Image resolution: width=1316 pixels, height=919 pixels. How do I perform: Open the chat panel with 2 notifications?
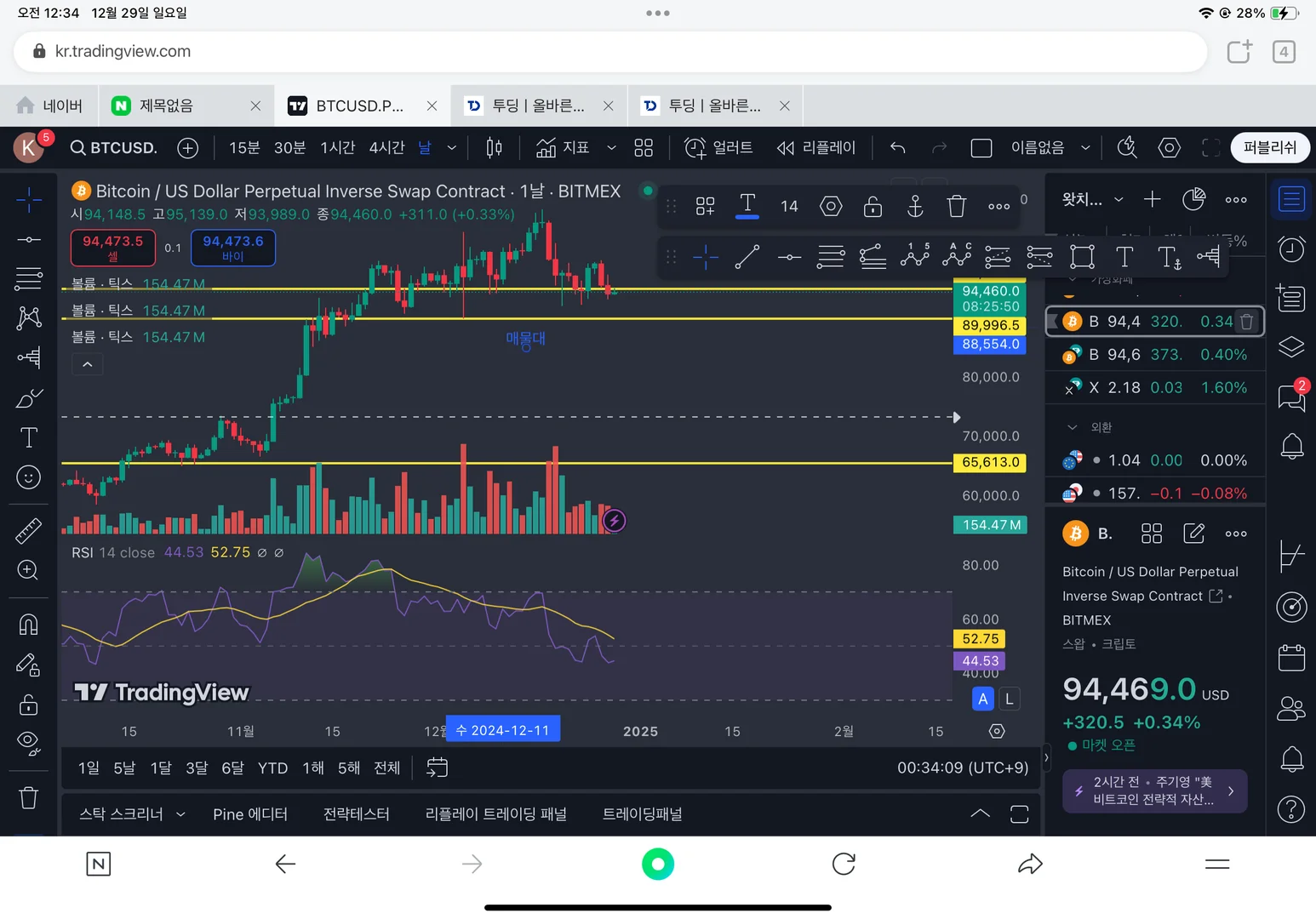click(1291, 396)
